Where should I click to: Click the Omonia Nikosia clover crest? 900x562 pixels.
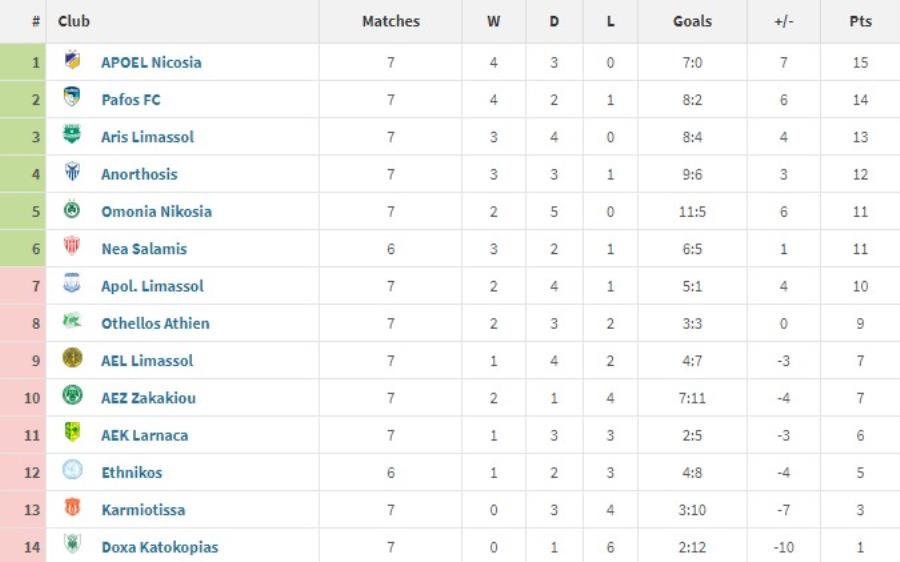click(x=72, y=209)
